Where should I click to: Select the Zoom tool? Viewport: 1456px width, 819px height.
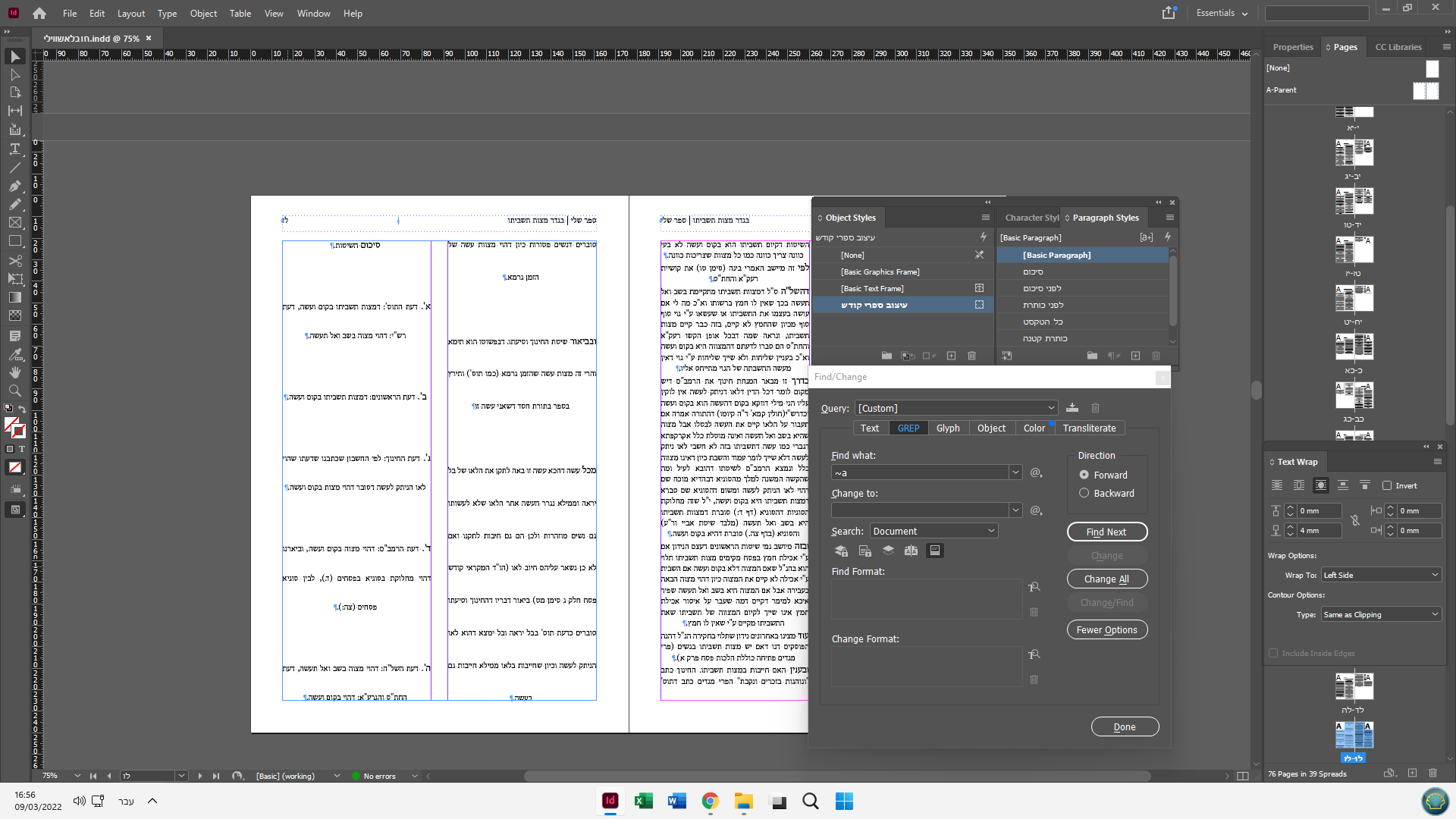click(14, 391)
